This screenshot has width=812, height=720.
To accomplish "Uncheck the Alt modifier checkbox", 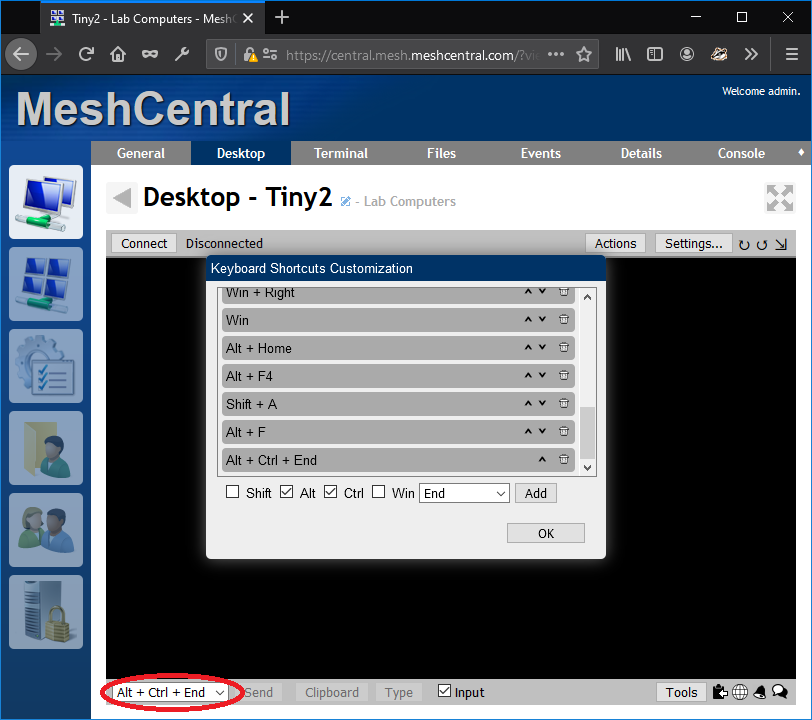I will point(286,492).
